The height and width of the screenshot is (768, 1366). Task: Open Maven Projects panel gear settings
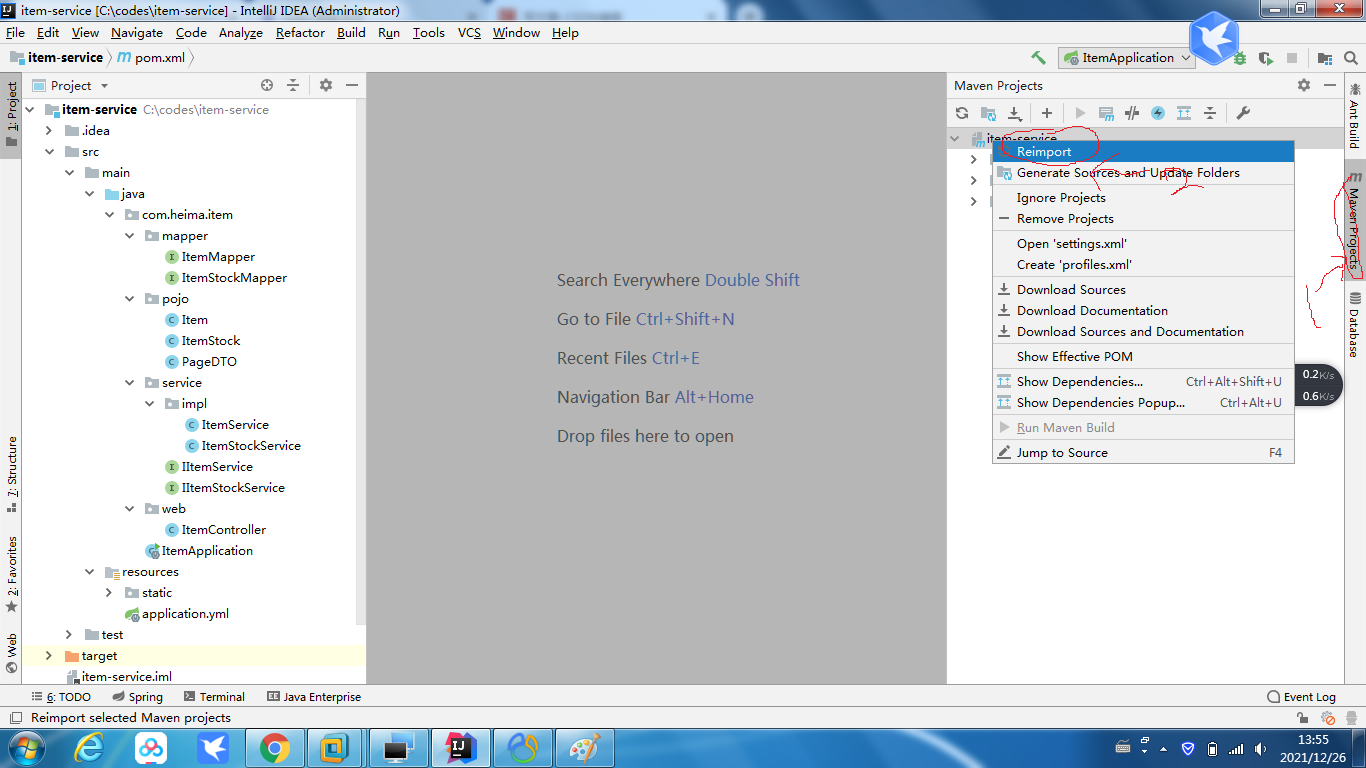pyautogui.click(x=1304, y=85)
